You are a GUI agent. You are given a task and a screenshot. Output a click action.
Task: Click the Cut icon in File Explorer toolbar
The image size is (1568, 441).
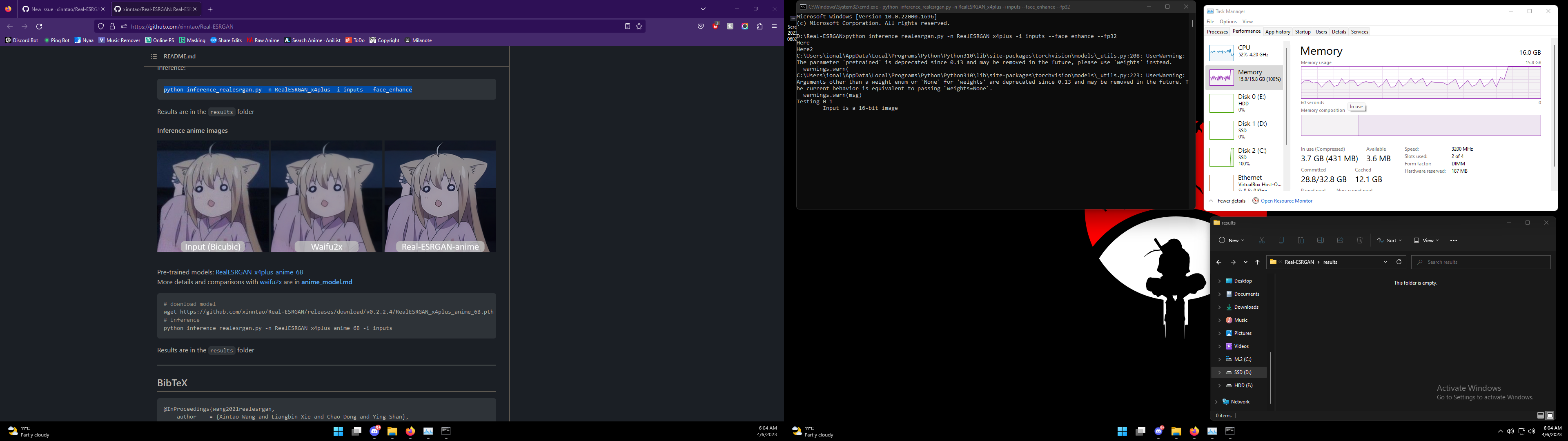[1262, 241]
